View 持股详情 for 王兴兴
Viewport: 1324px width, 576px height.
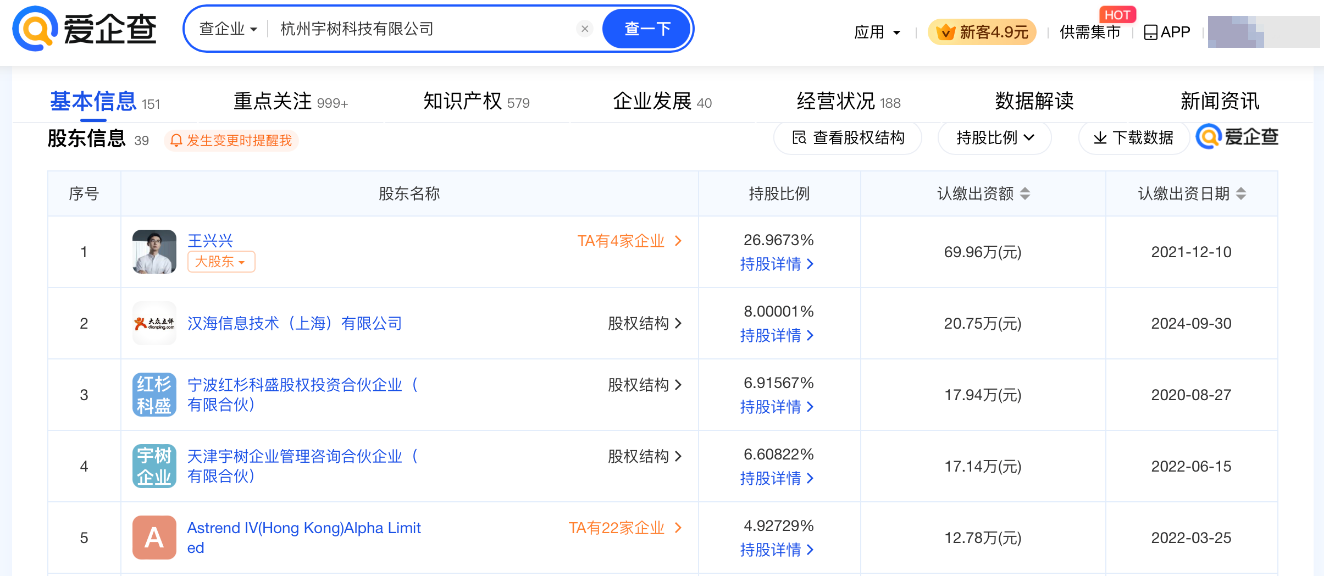pyautogui.click(x=777, y=264)
